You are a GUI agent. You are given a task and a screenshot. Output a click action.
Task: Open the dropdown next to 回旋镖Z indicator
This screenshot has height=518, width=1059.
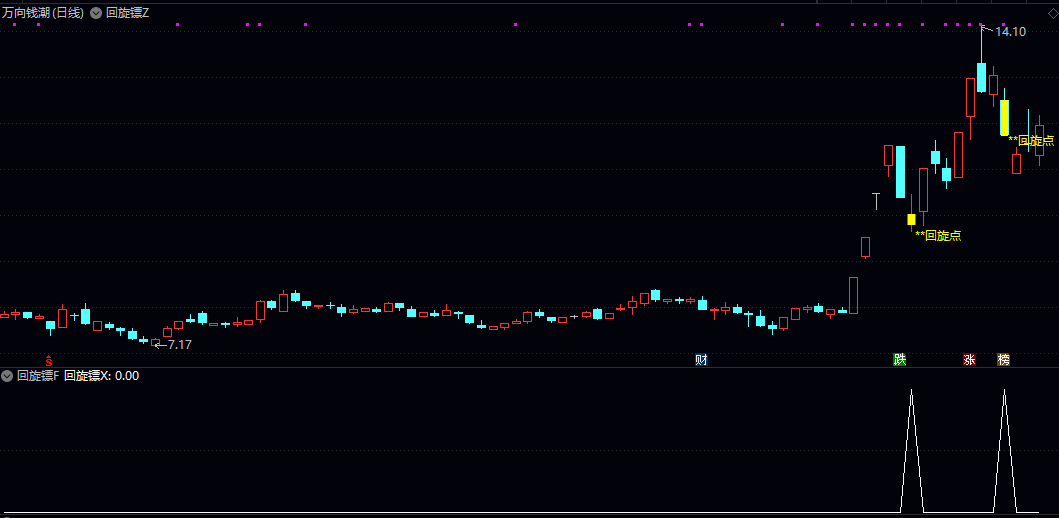(x=95, y=13)
